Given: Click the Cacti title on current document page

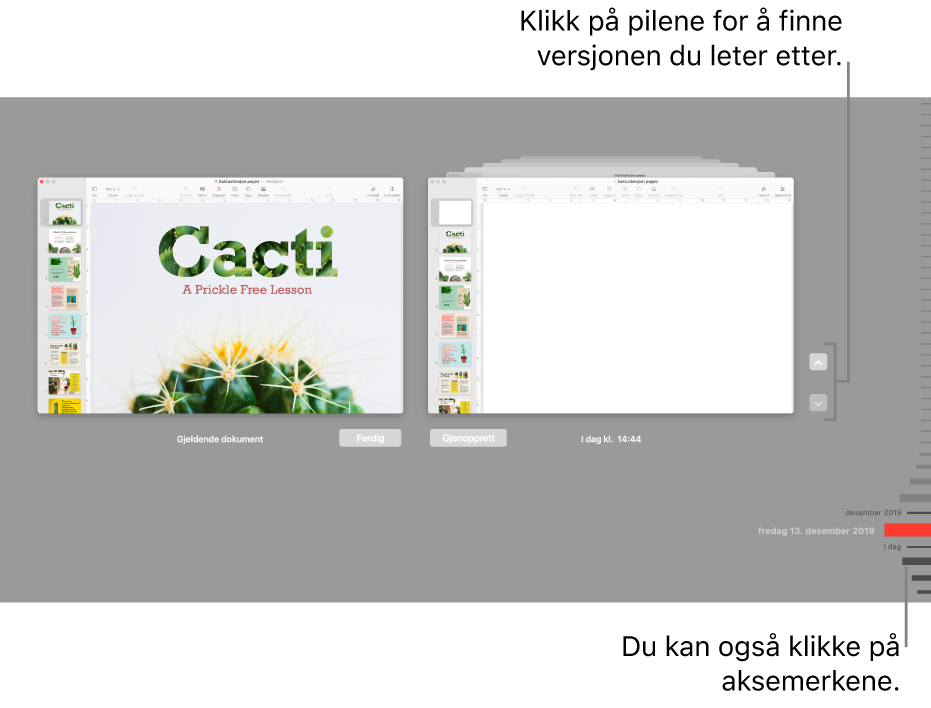Looking at the screenshot, I should pyautogui.click(x=248, y=252).
